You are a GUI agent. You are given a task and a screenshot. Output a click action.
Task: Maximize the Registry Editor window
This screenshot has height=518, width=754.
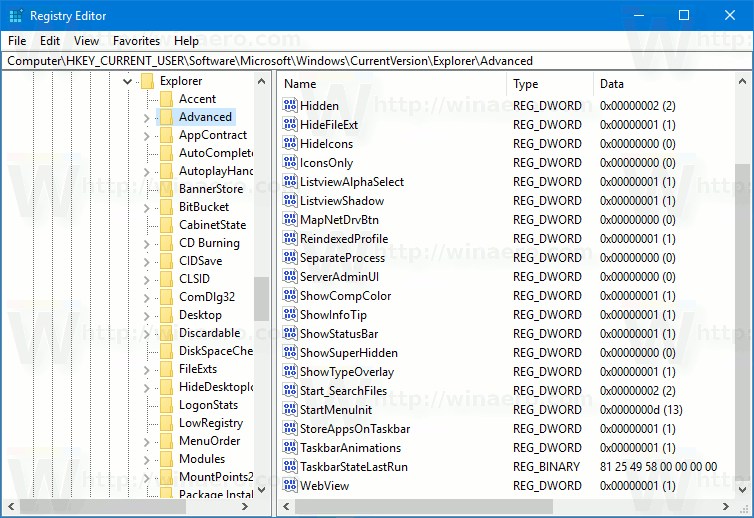click(684, 15)
